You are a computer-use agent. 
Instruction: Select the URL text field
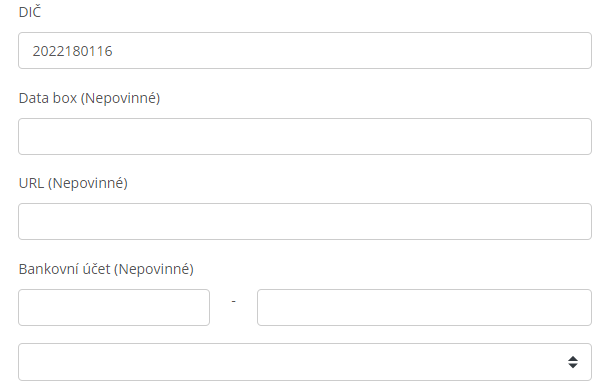pyautogui.click(x=305, y=222)
